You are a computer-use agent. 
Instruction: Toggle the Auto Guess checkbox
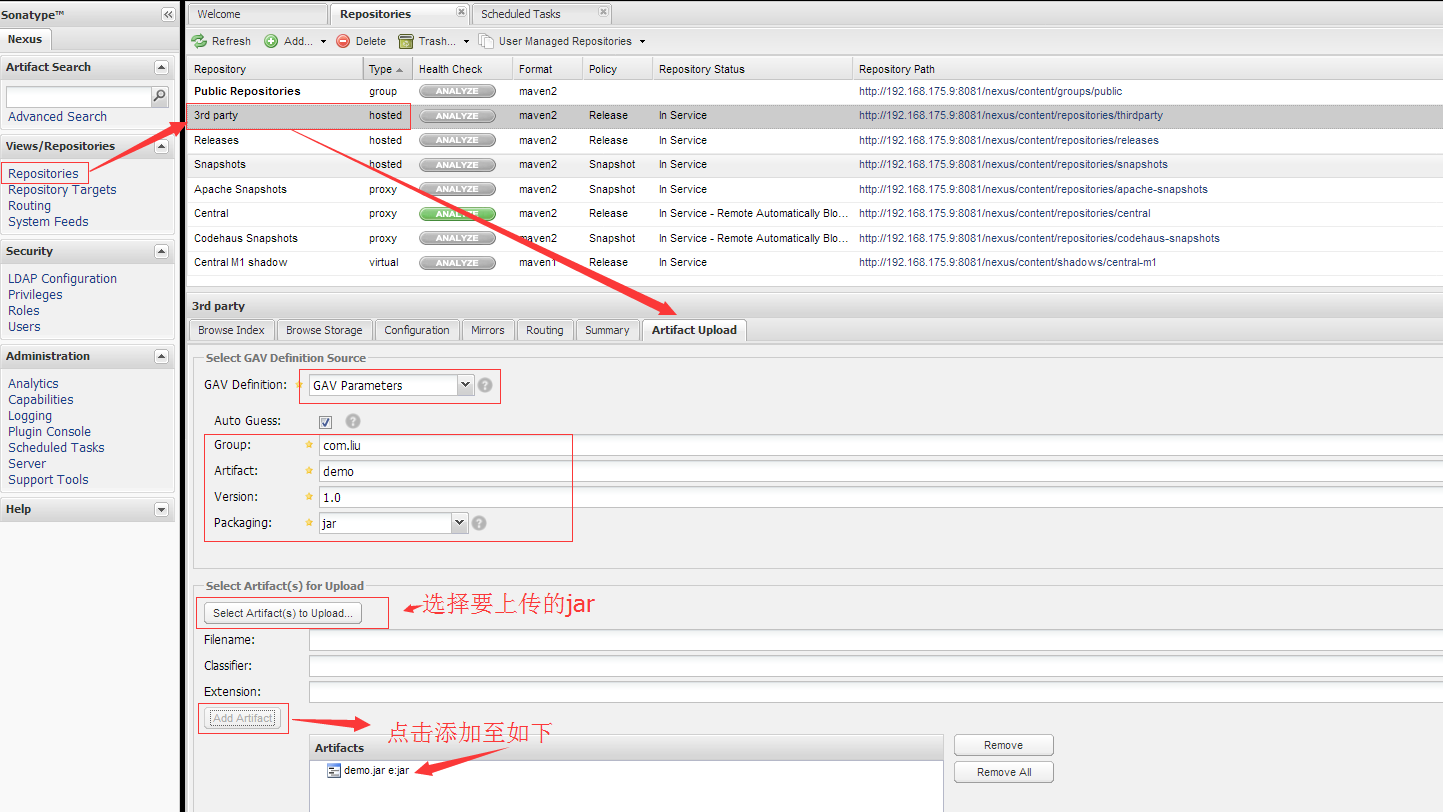click(x=325, y=422)
